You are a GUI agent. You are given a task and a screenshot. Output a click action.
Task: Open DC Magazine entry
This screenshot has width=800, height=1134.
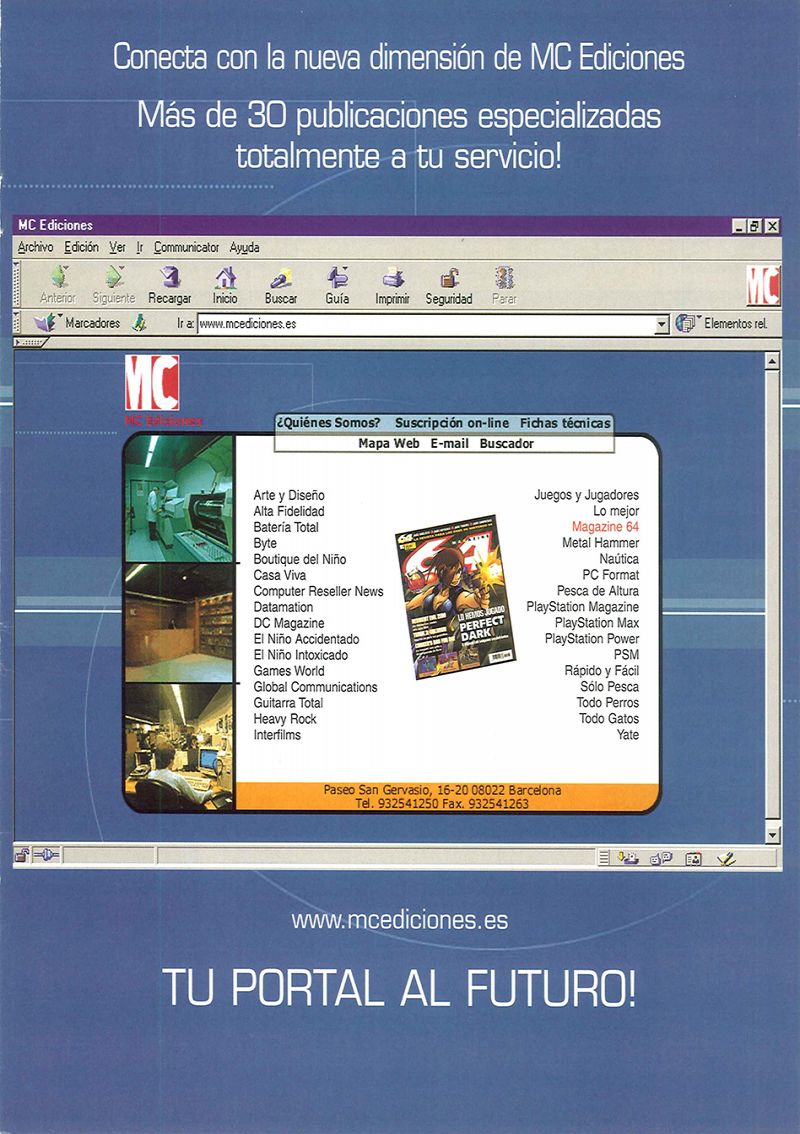coord(289,623)
